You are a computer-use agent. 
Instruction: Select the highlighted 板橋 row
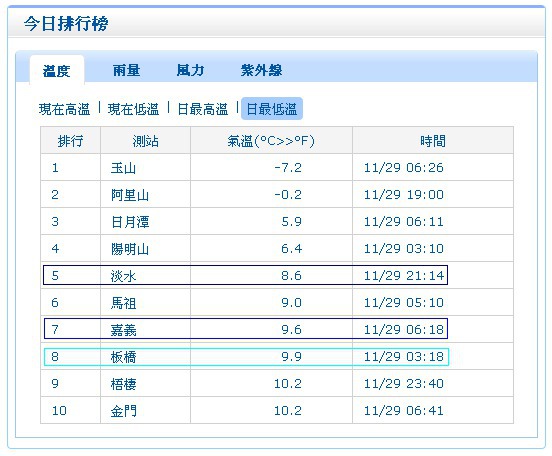[x=246, y=357]
